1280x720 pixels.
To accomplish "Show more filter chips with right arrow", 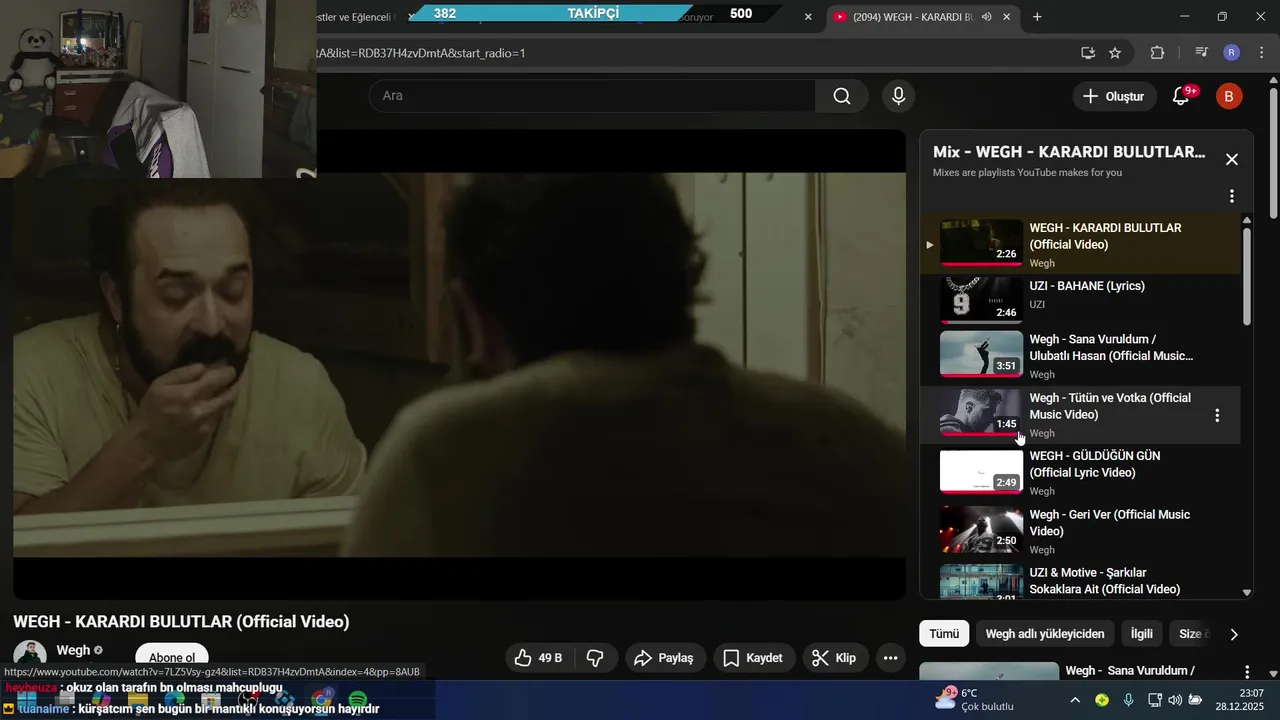I will 1234,634.
